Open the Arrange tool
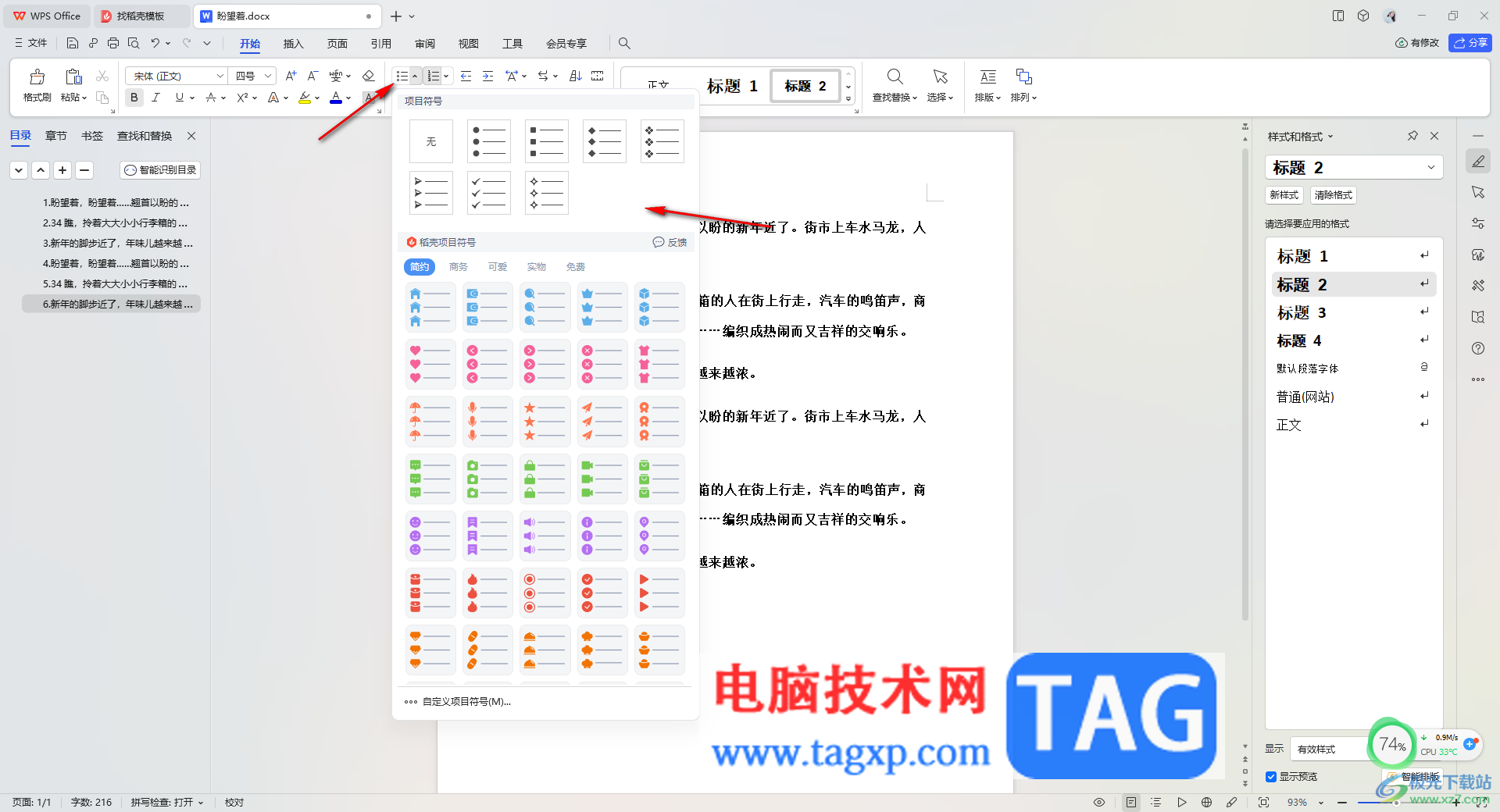Viewport: 1500px width, 812px height. tap(1023, 84)
